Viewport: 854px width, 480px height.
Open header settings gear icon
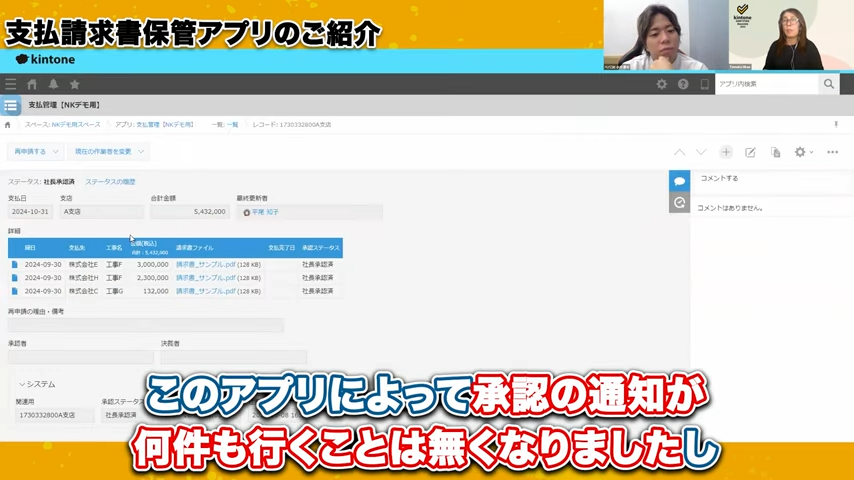coord(662,84)
